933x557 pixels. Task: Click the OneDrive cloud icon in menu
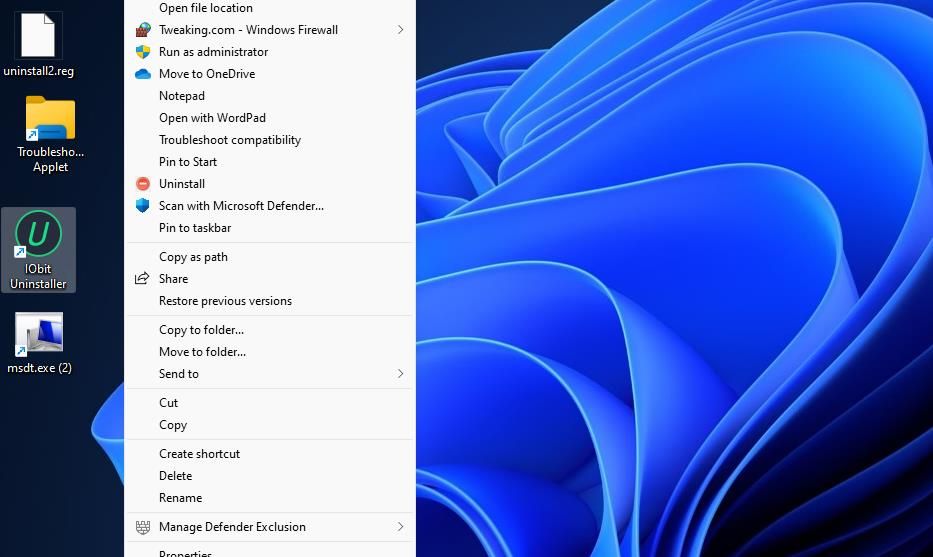[x=143, y=74]
